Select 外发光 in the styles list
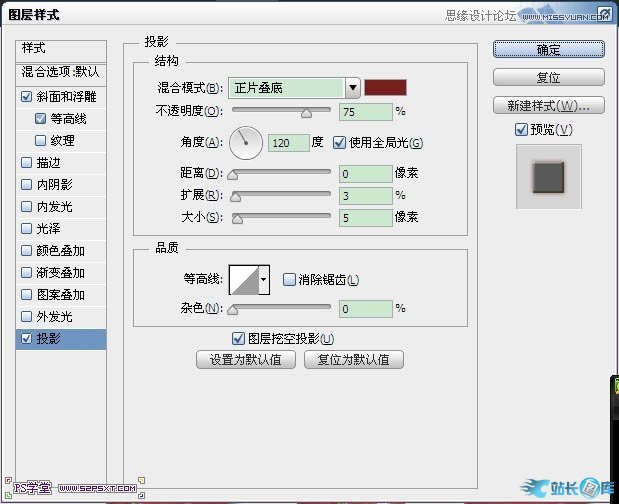 (54, 317)
